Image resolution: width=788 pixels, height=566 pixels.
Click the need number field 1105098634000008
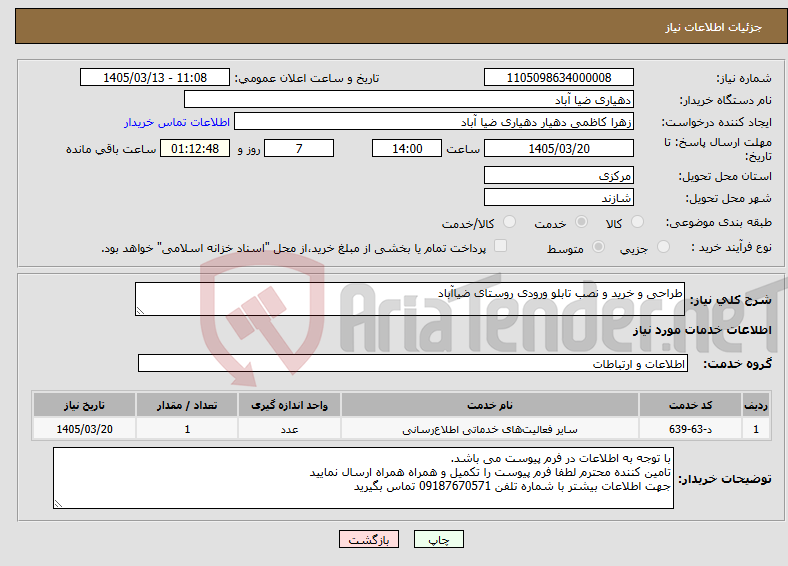(558, 77)
